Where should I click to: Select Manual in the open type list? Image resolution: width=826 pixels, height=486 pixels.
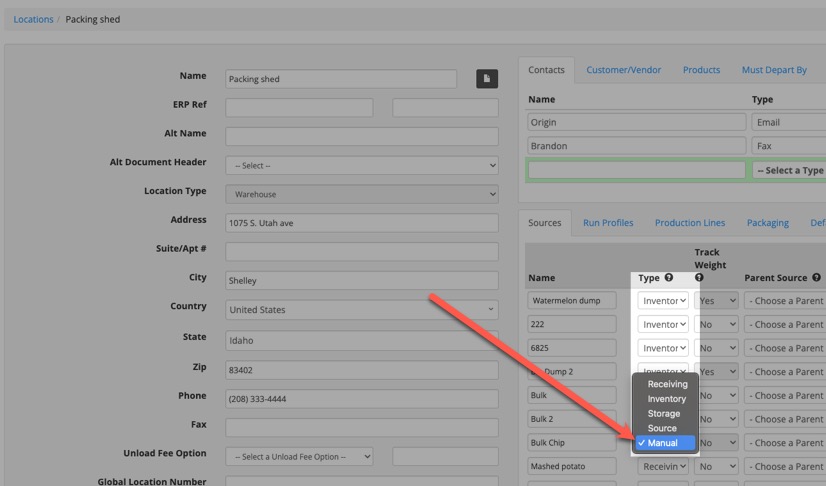coord(664,443)
